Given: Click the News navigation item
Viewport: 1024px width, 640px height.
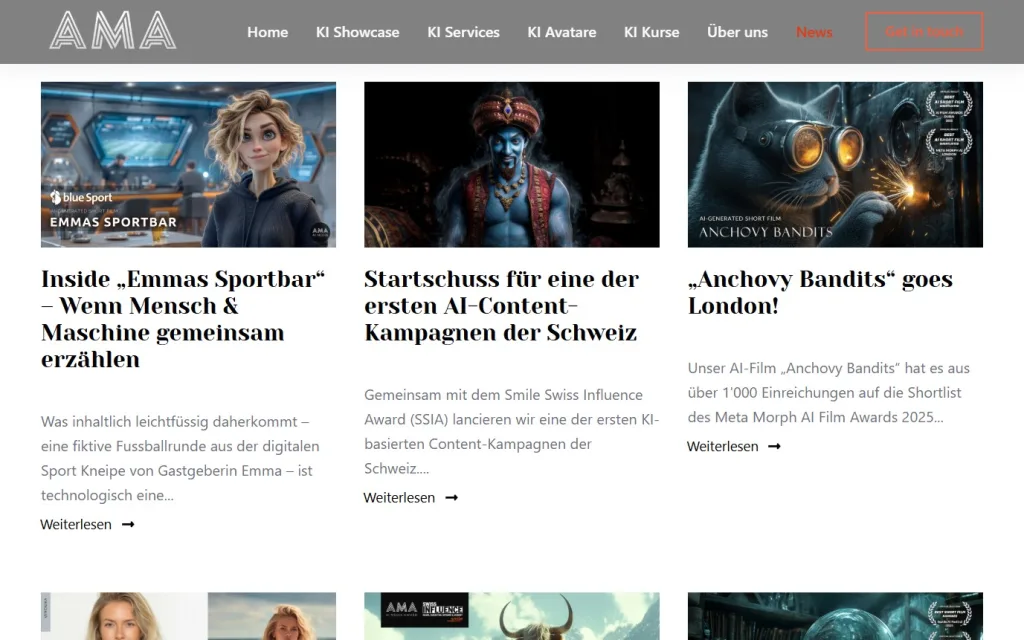Looking at the screenshot, I should [814, 32].
